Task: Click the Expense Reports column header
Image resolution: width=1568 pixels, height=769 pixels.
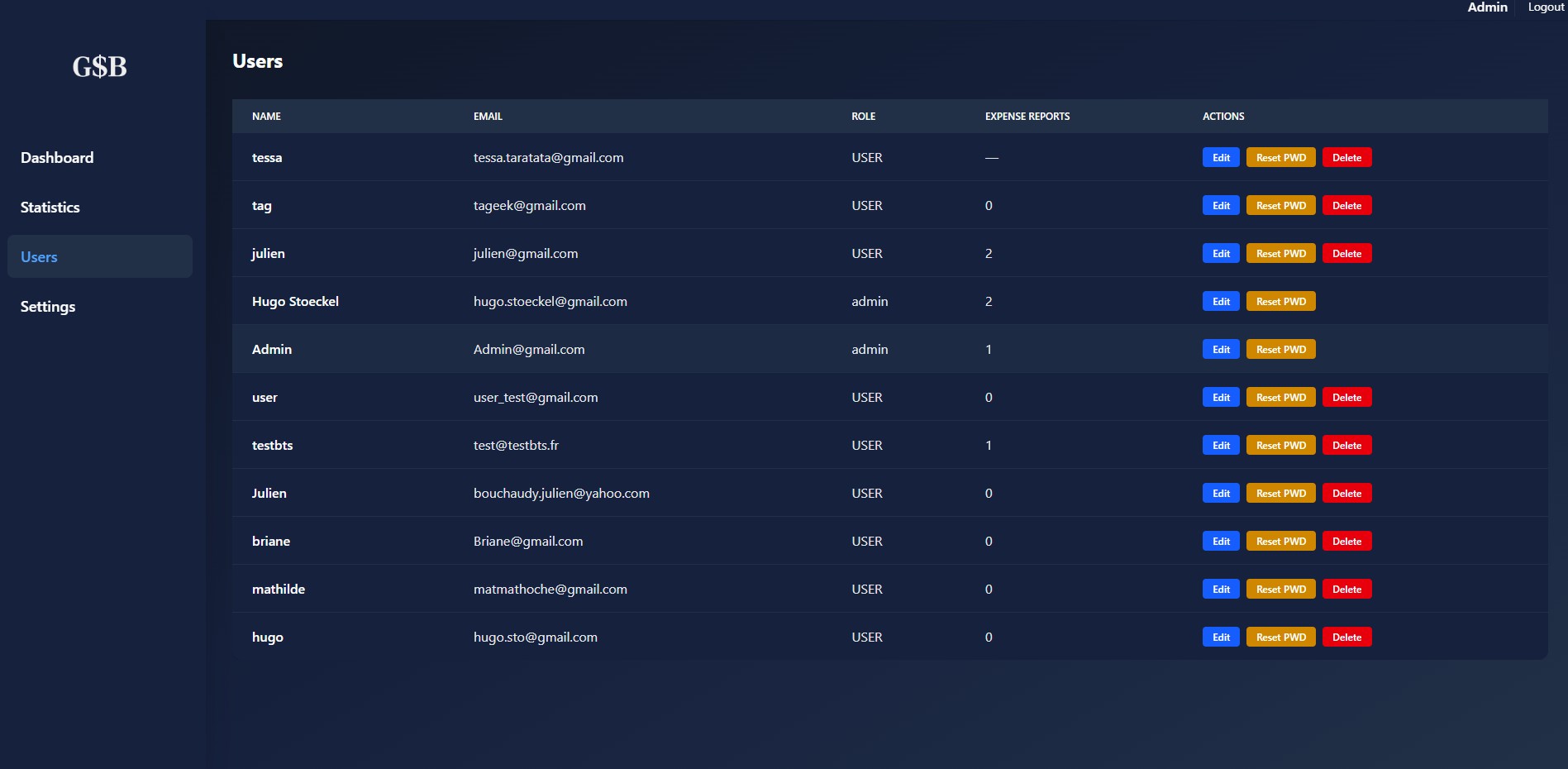Action: tap(1027, 117)
